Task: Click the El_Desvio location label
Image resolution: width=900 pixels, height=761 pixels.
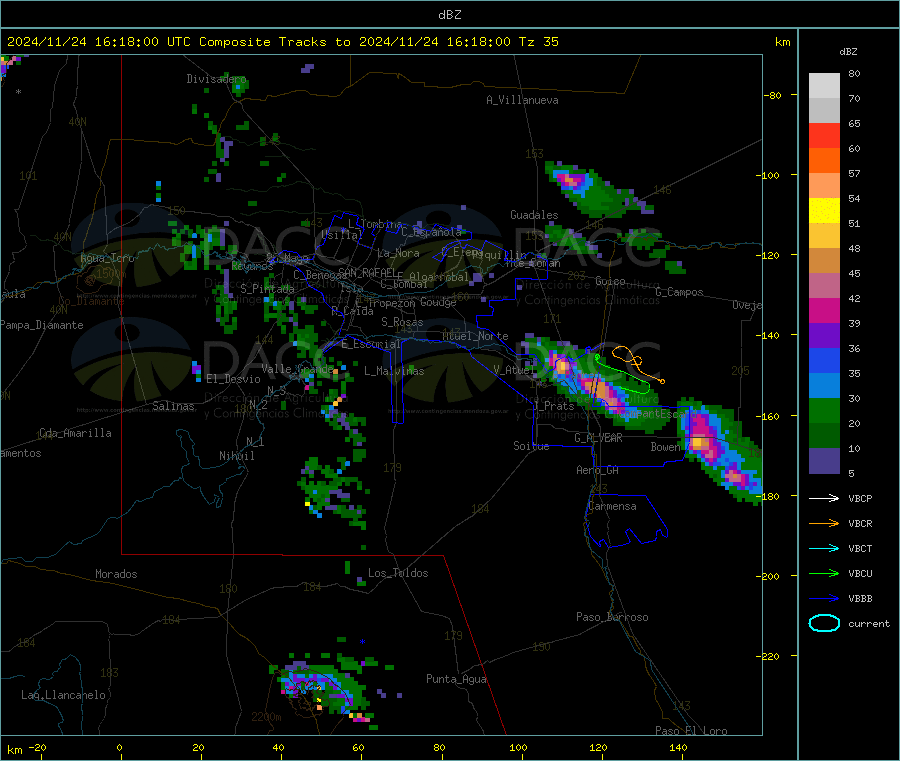Action: (233, 379)
